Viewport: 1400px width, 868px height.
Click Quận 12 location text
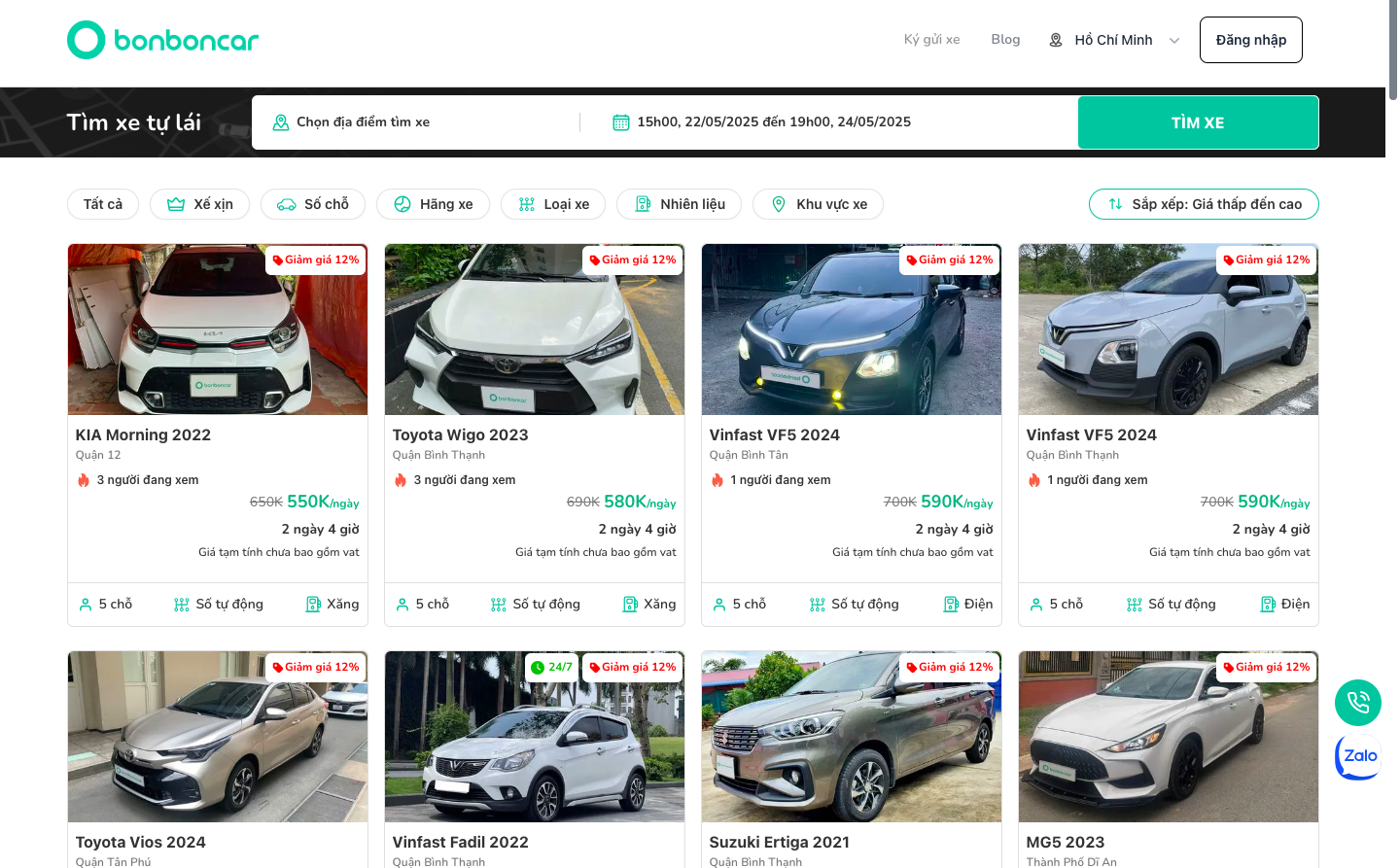(98, 456)
